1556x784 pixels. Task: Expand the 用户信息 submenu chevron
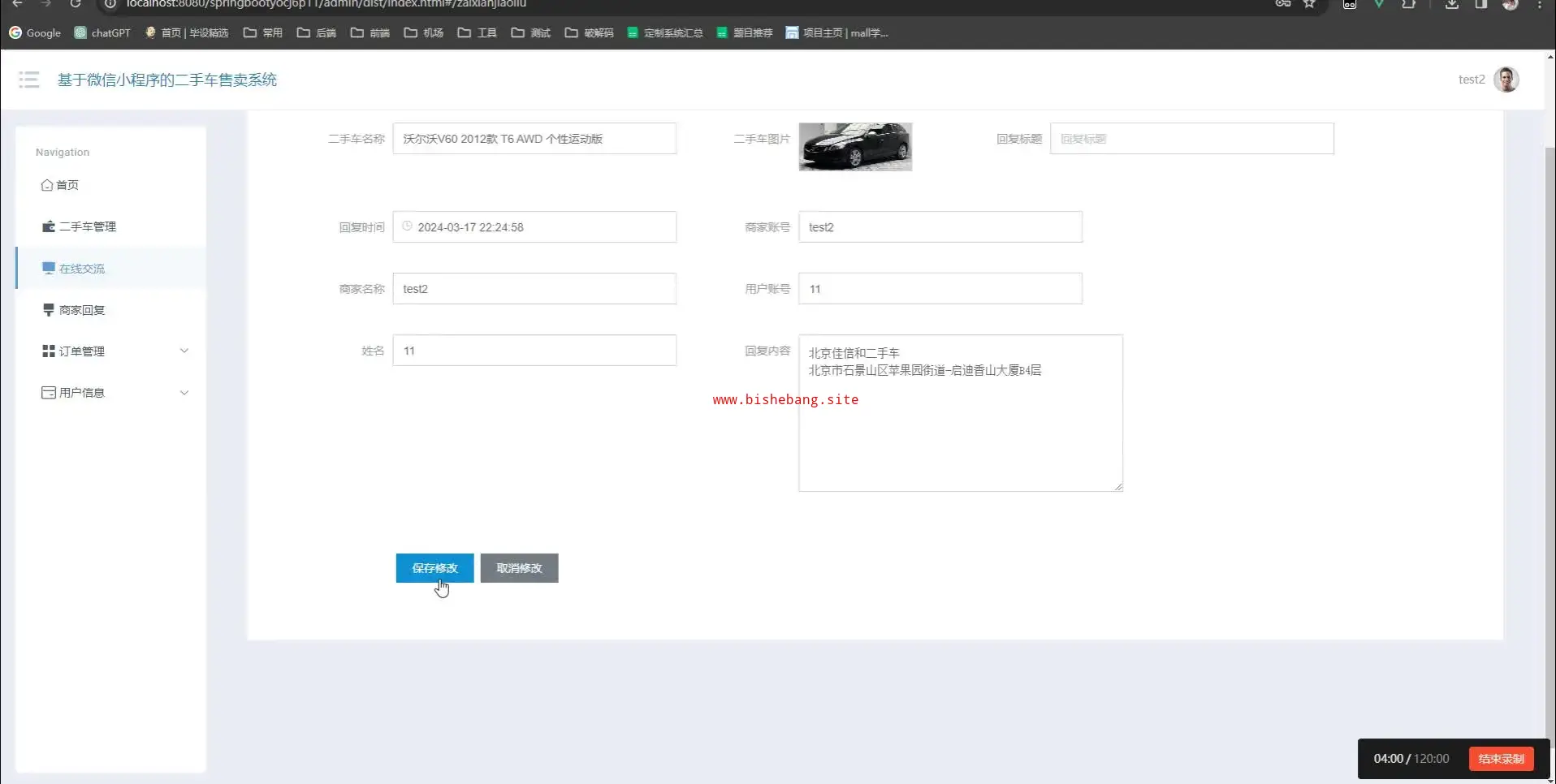pyautogui.click(x=184, y=393)
